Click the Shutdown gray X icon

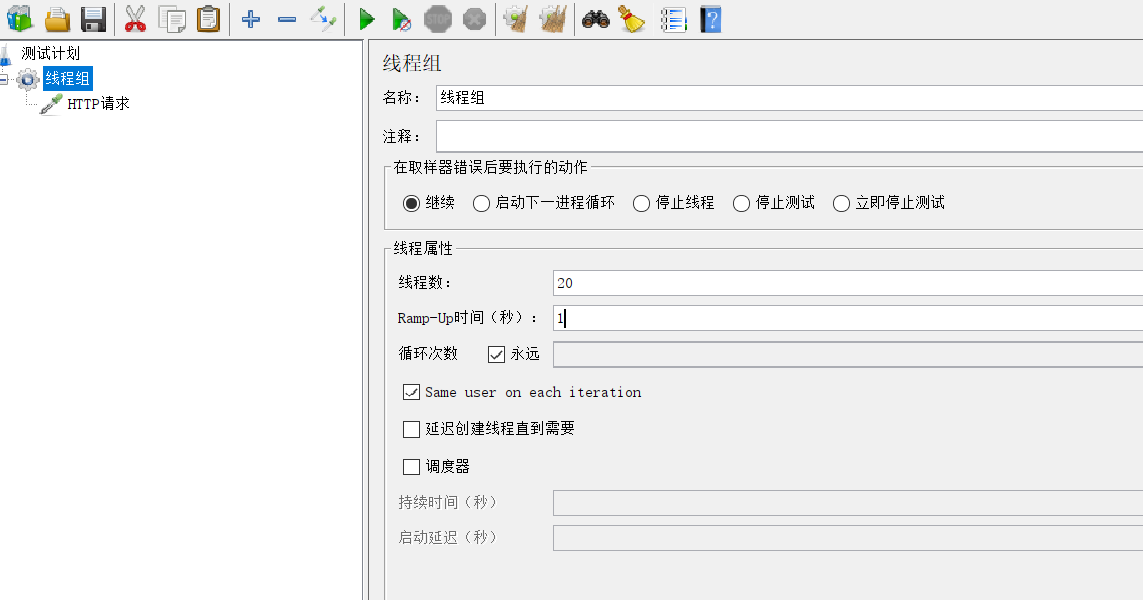point(475,19)
